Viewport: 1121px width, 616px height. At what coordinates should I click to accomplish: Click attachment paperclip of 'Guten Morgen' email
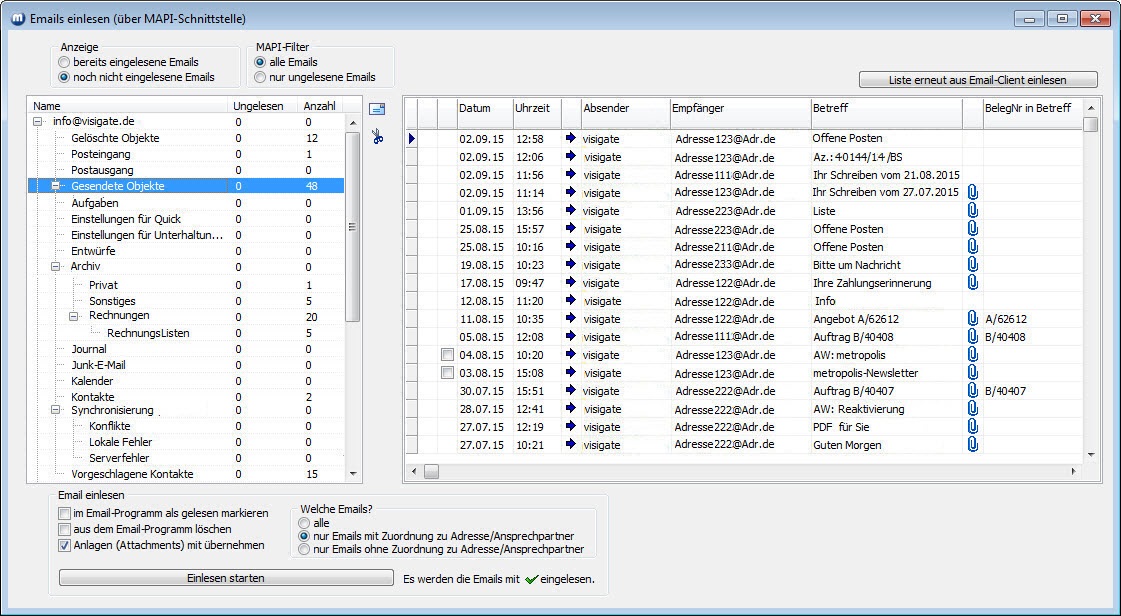coord(972,445)
